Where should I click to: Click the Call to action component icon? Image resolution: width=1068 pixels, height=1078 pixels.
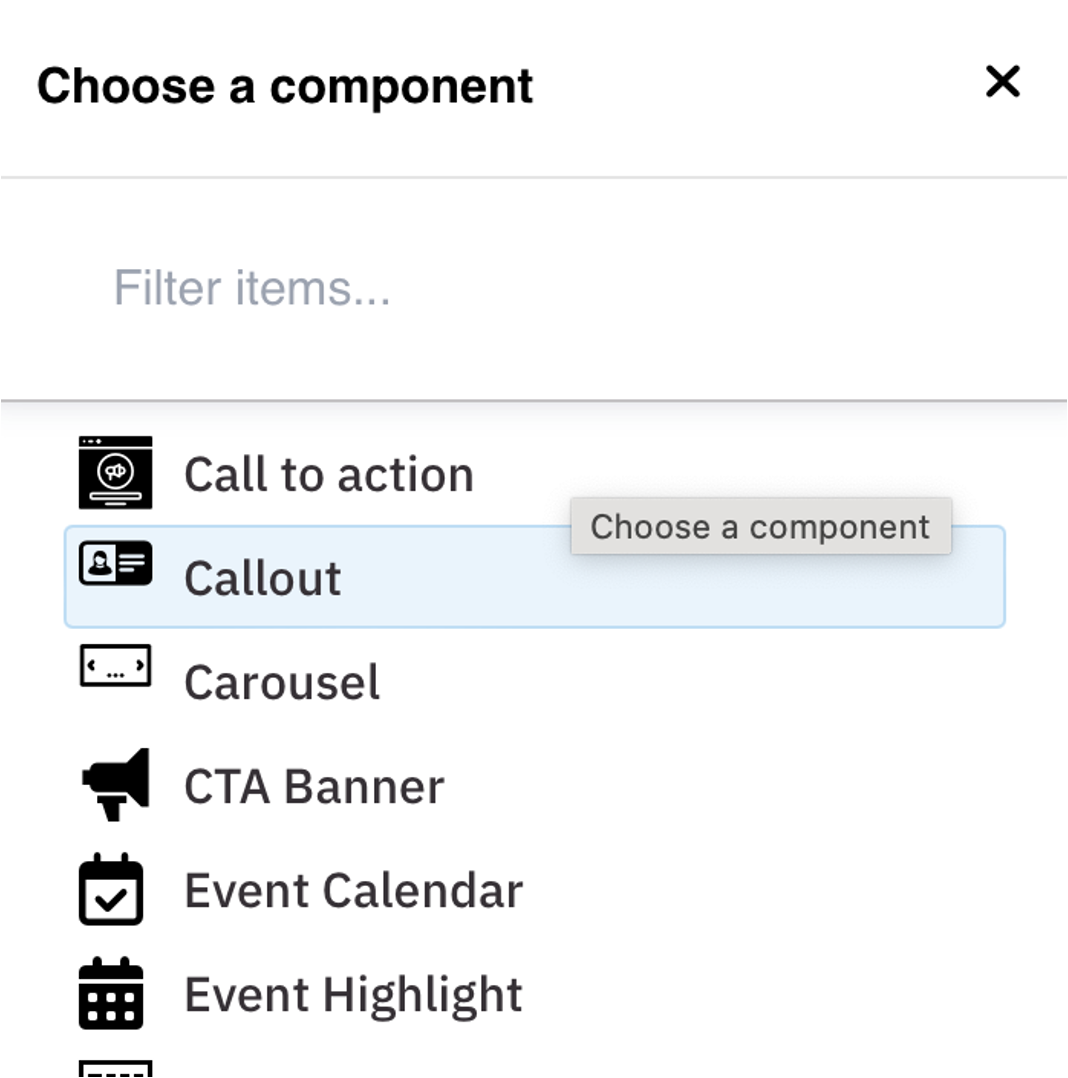[115, 473]
